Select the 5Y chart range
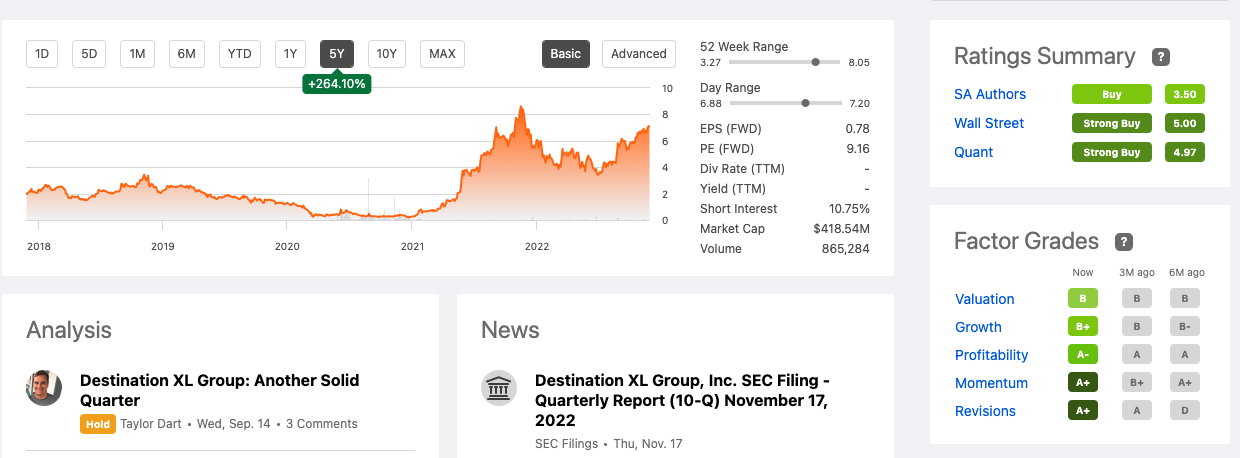 click(337, 54)
